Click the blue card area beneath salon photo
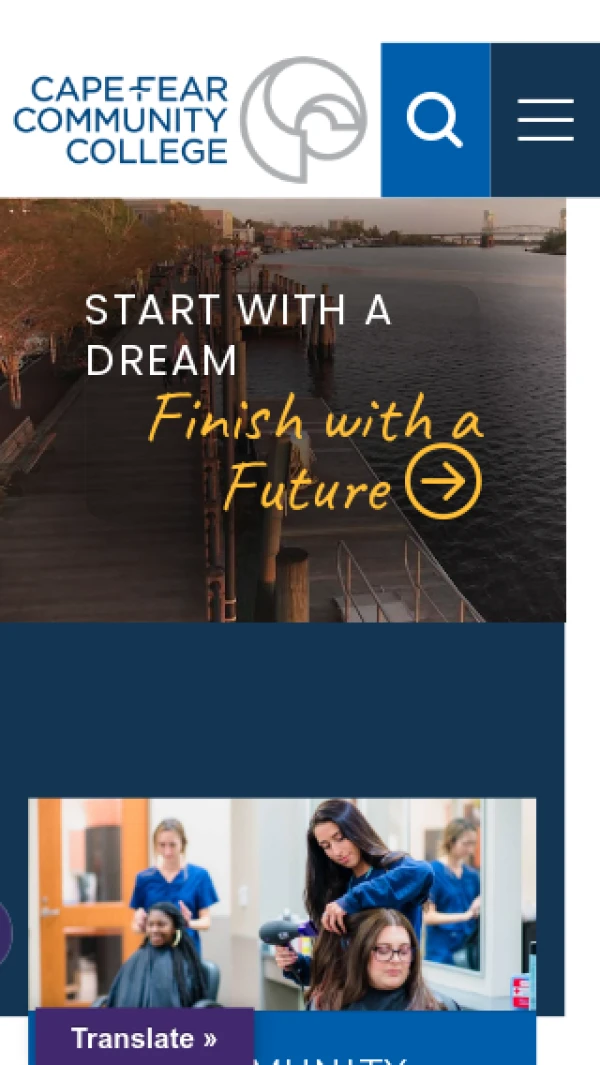The height and width of the screenshot is (1065, 600). coord(394,1038)
